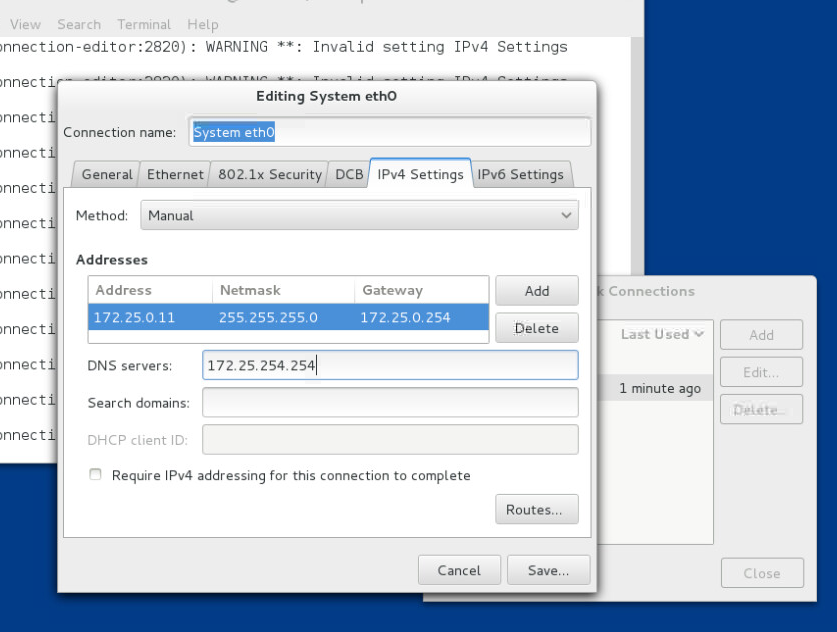Image resolution: width=837 pixels, height=632 pixels.
Task: Click Delete in Network Connections window
Action: coord(761,409)
